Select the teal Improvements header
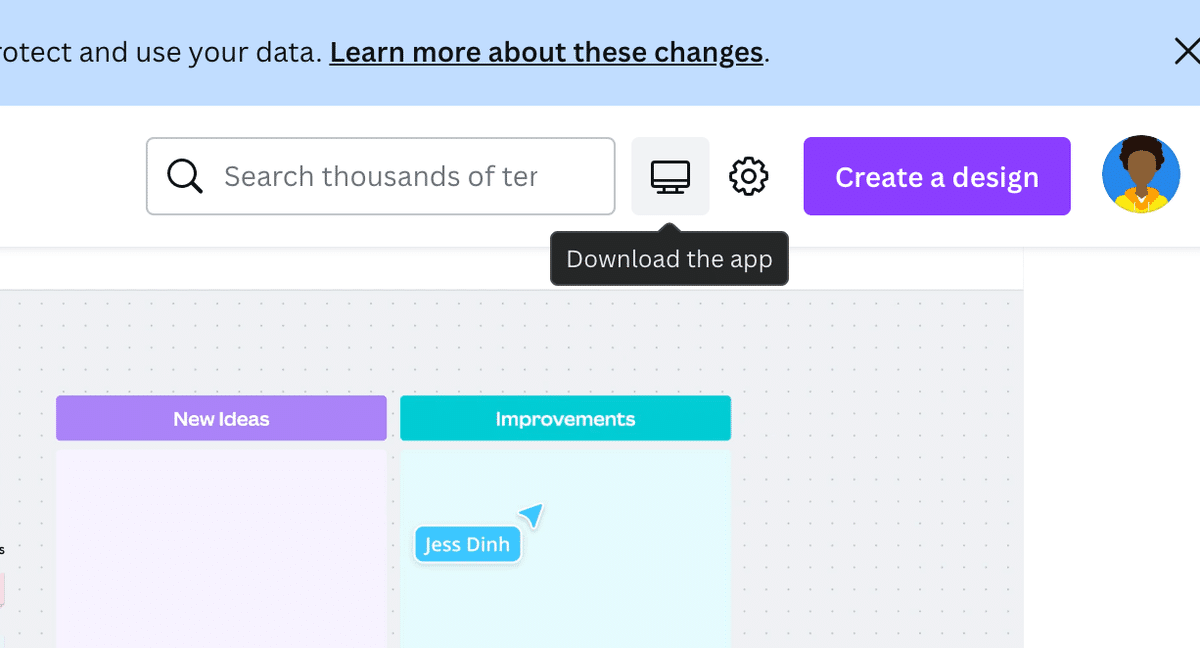Screen dimensions: 1200x648 565,418
